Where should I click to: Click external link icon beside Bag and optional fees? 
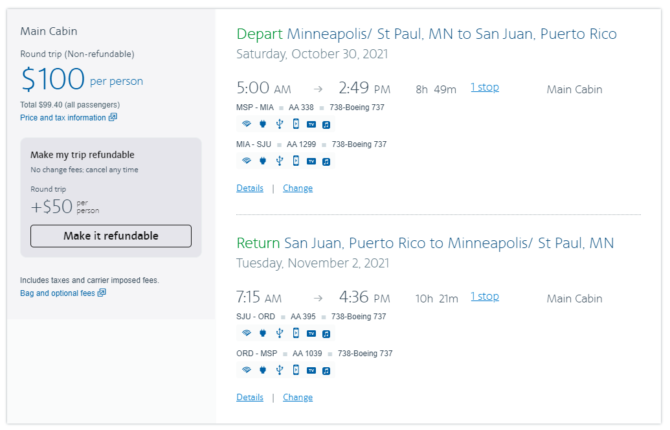click(102, 292)
